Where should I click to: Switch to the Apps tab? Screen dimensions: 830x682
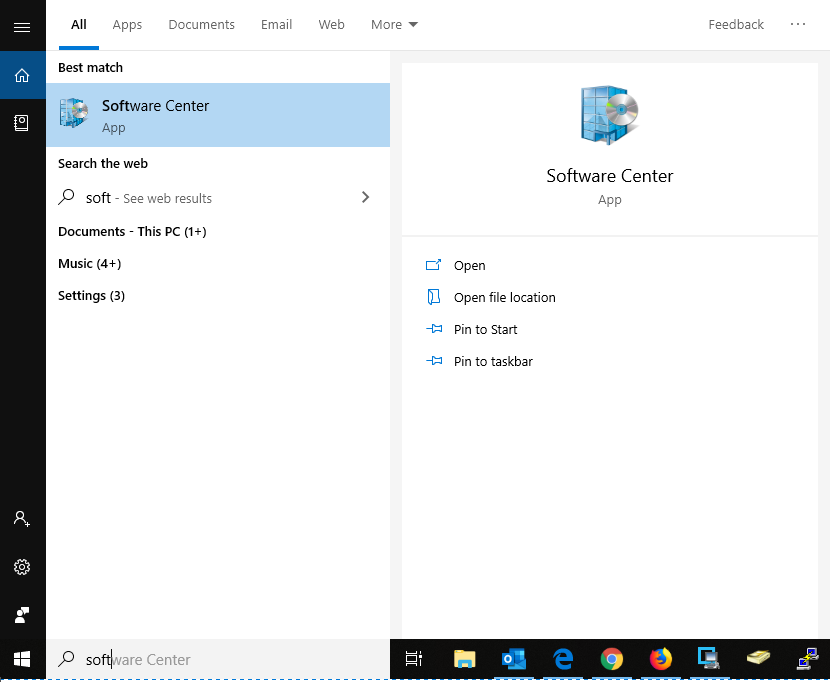pyautogui.click(x=127, y=24)
